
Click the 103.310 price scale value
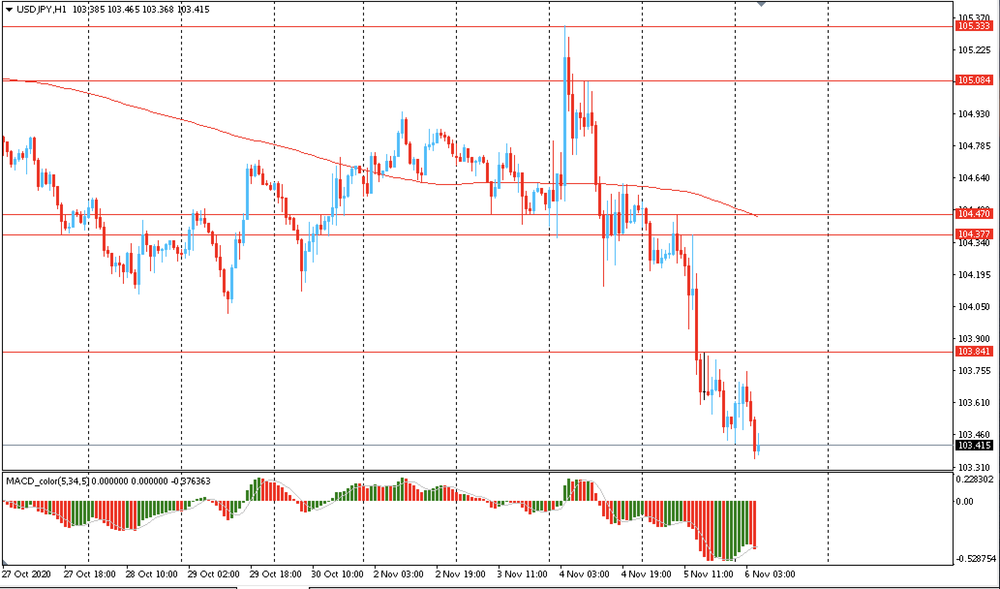coord(974,467)
